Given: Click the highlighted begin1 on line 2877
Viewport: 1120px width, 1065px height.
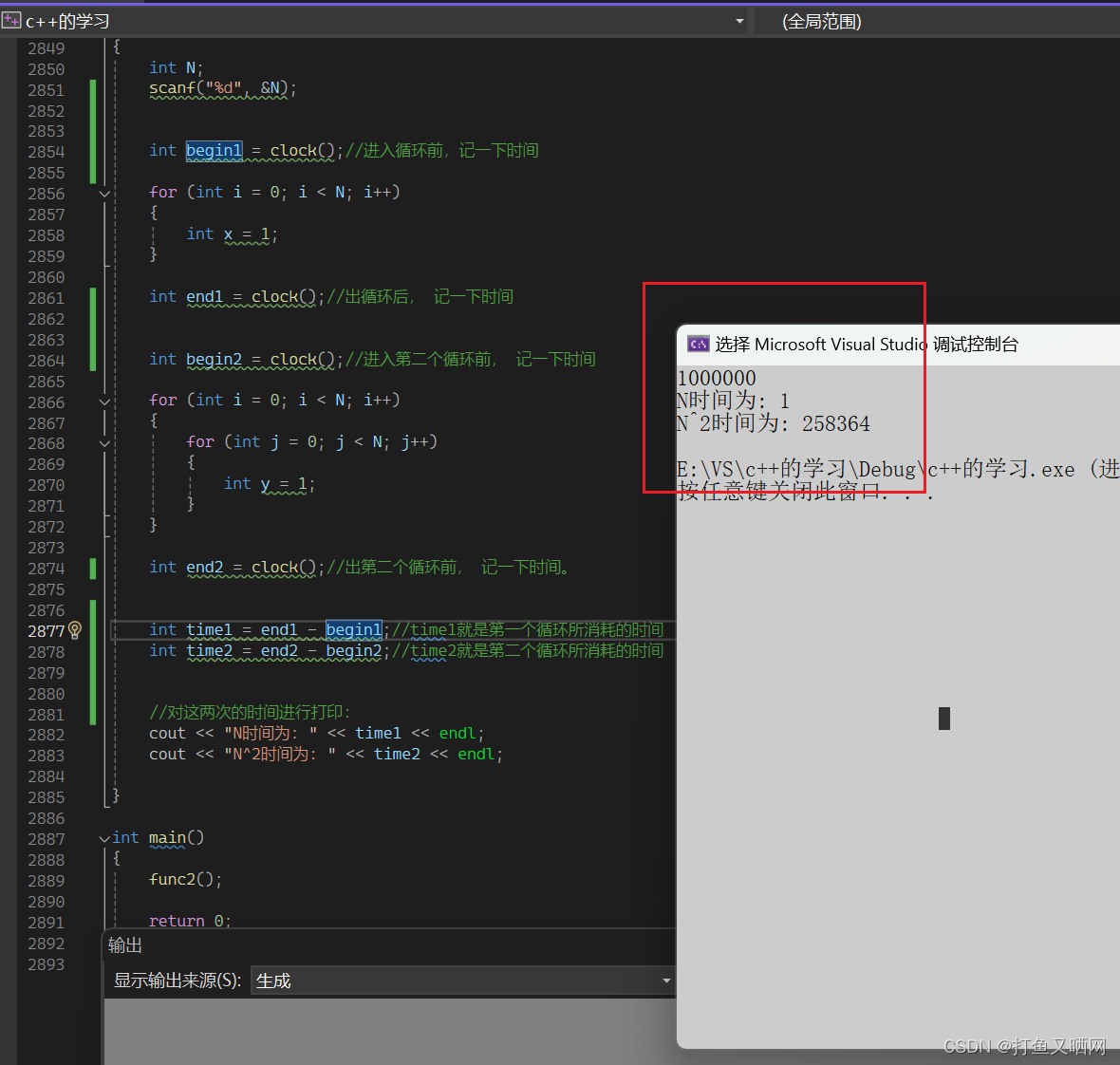Looking at the screenshot, I should pyautogui.click(x=354, y=629).
